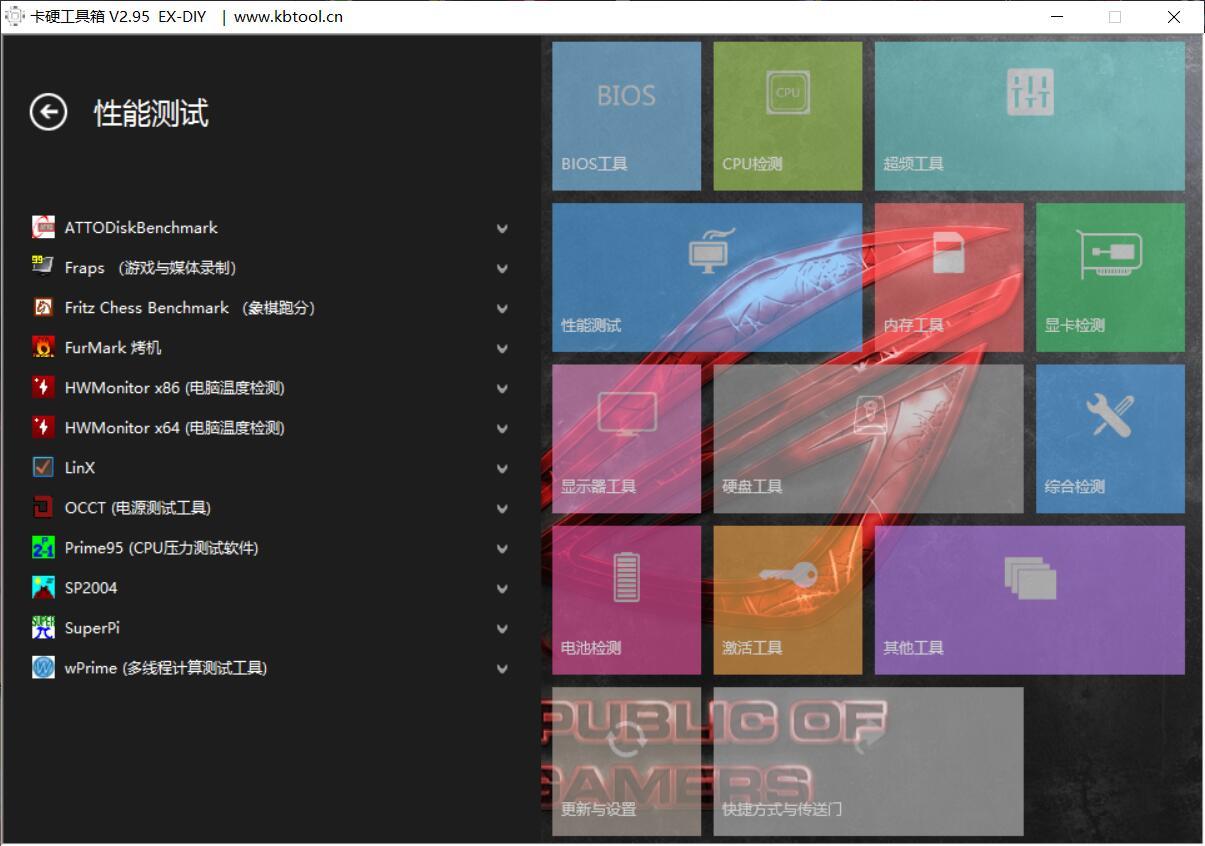
Task: Minimize the 卡硬工具箱 window
Action: point(1057,16)
